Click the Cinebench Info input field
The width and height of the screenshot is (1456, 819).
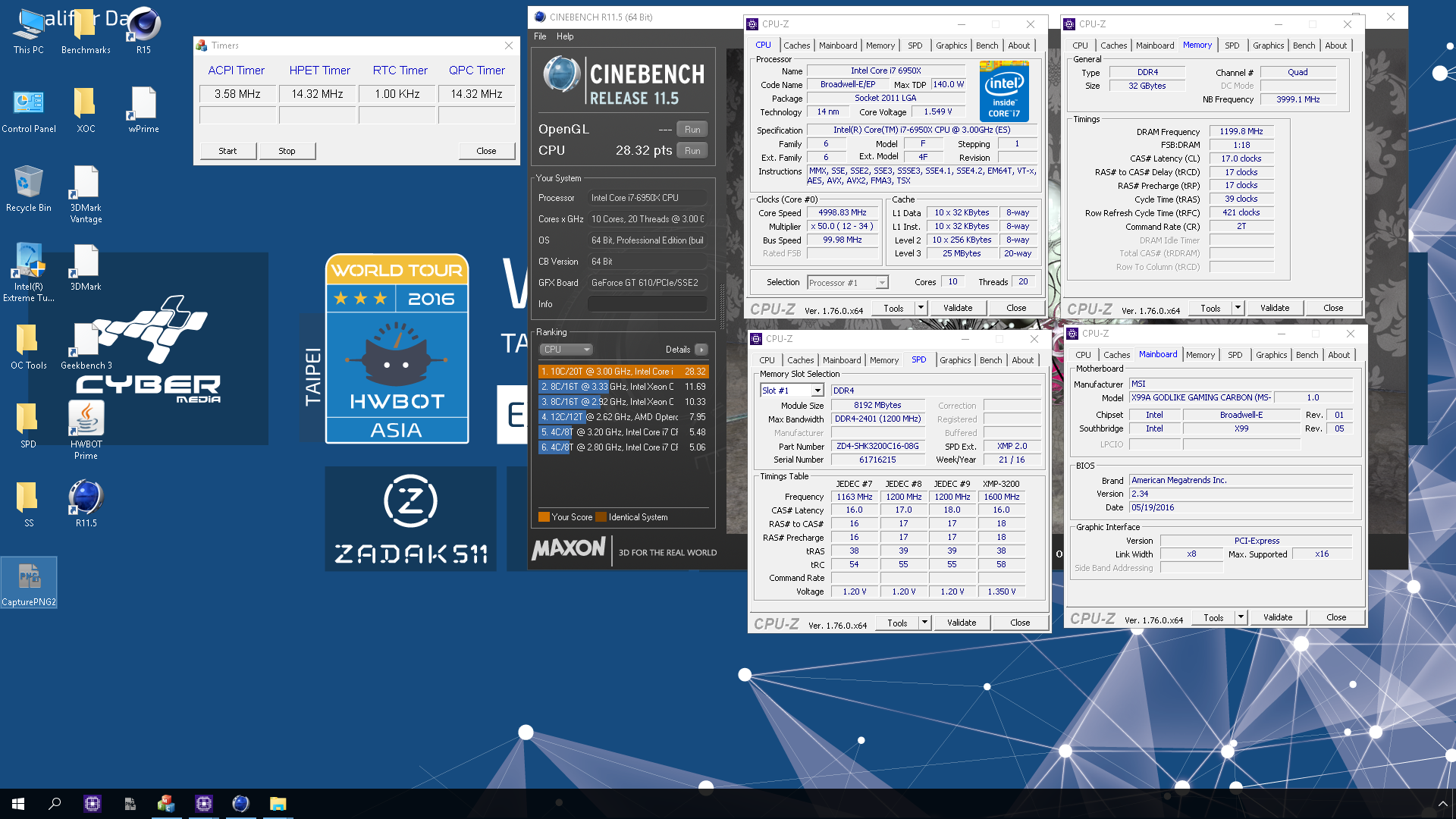[648, 304]
